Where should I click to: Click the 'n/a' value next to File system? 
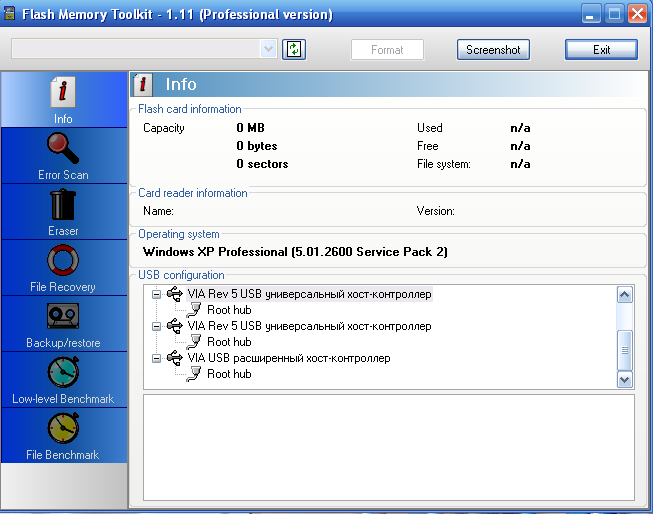point(520,164)
